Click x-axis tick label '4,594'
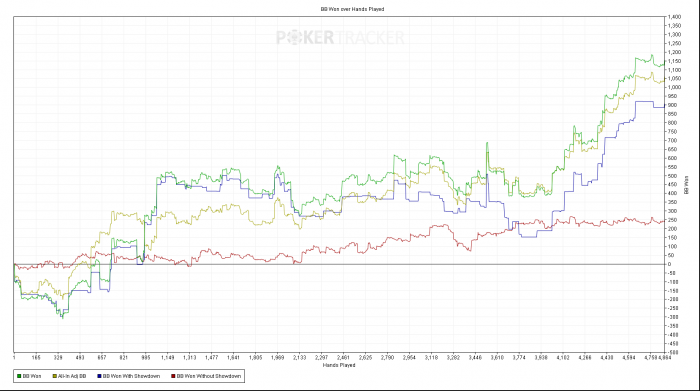The width and height of the screenshot is (700, 391). (x=629, y=358)
